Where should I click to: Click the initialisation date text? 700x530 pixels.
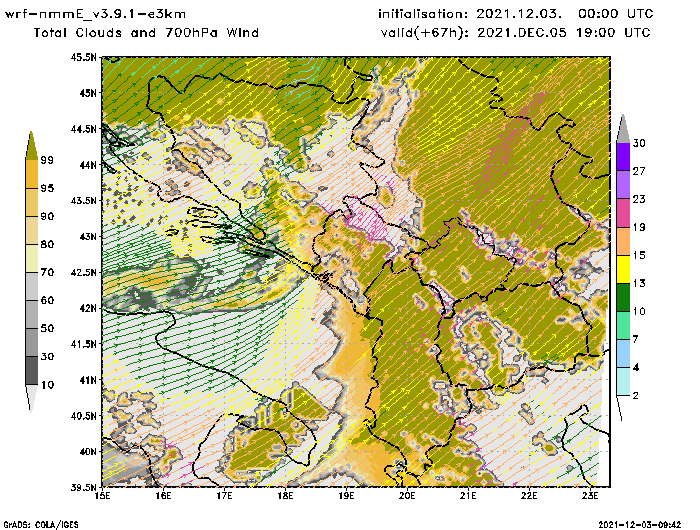[x=516, y=14]
